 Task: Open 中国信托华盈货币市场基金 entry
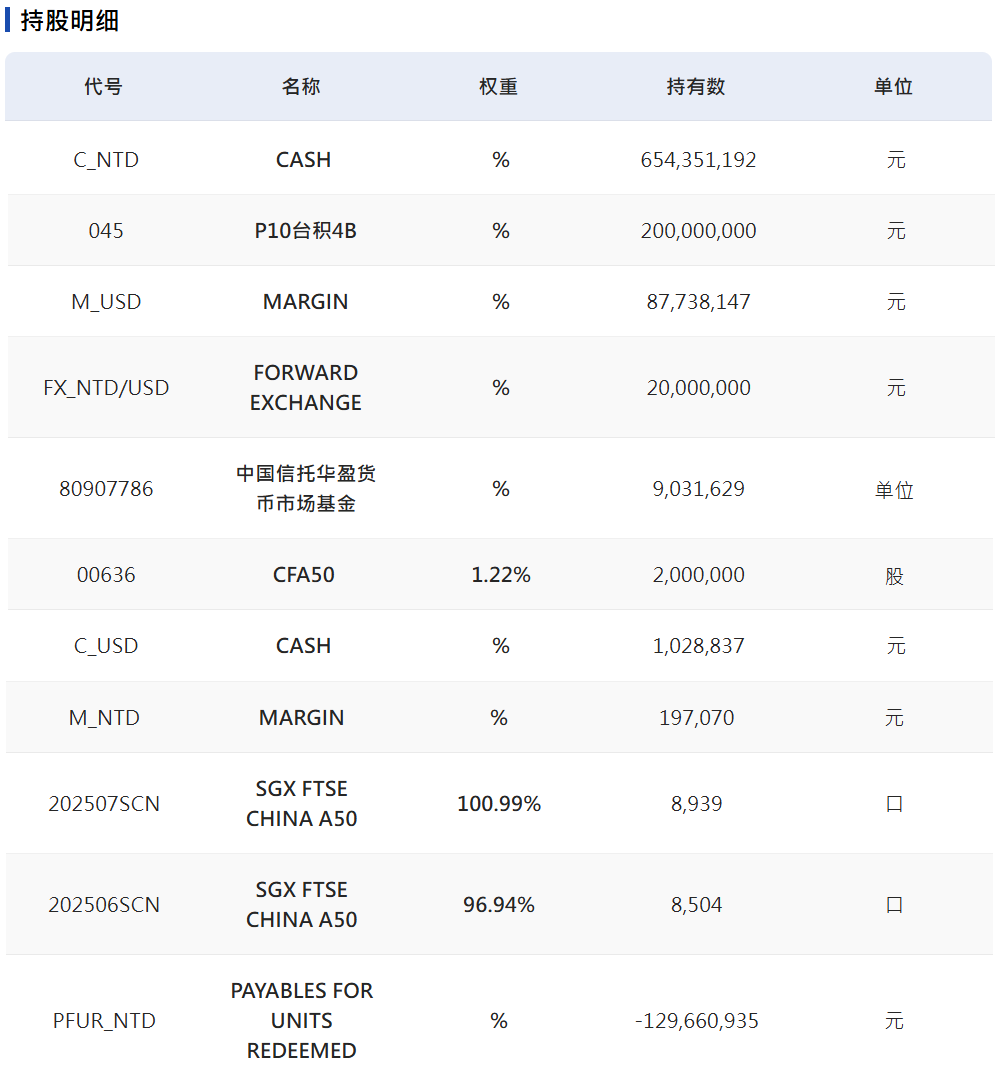(x=305, y=488)
